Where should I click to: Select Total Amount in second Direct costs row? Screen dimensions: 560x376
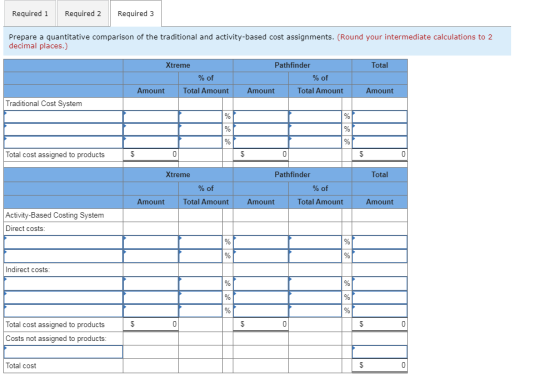[380, 256]
